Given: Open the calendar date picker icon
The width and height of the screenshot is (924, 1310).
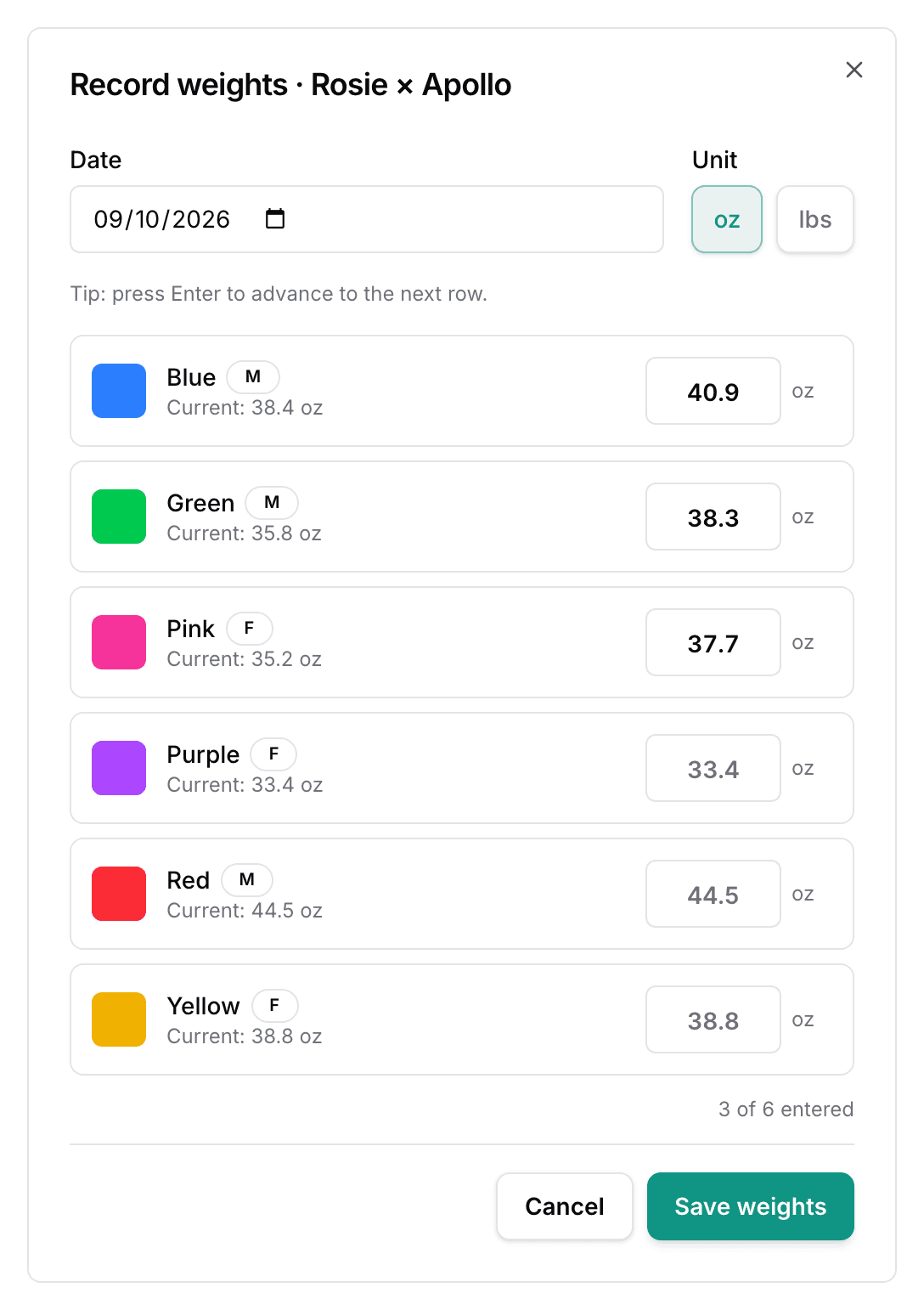Looking at the screenshot, I should tap(275, 218).
